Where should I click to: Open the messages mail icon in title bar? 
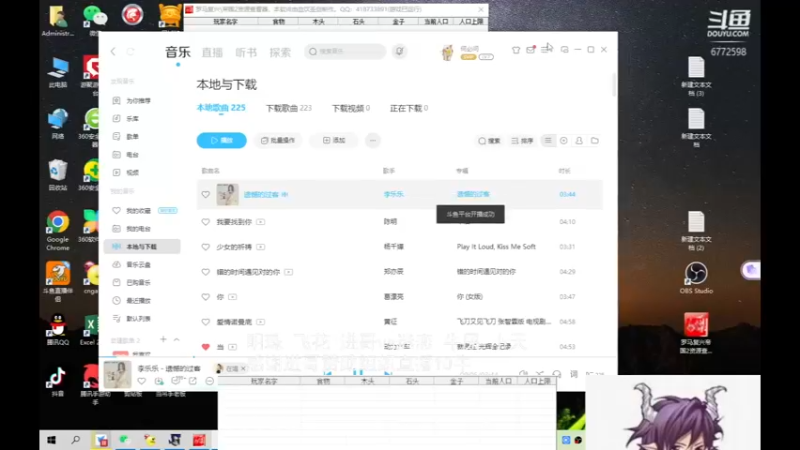[531, 49]
